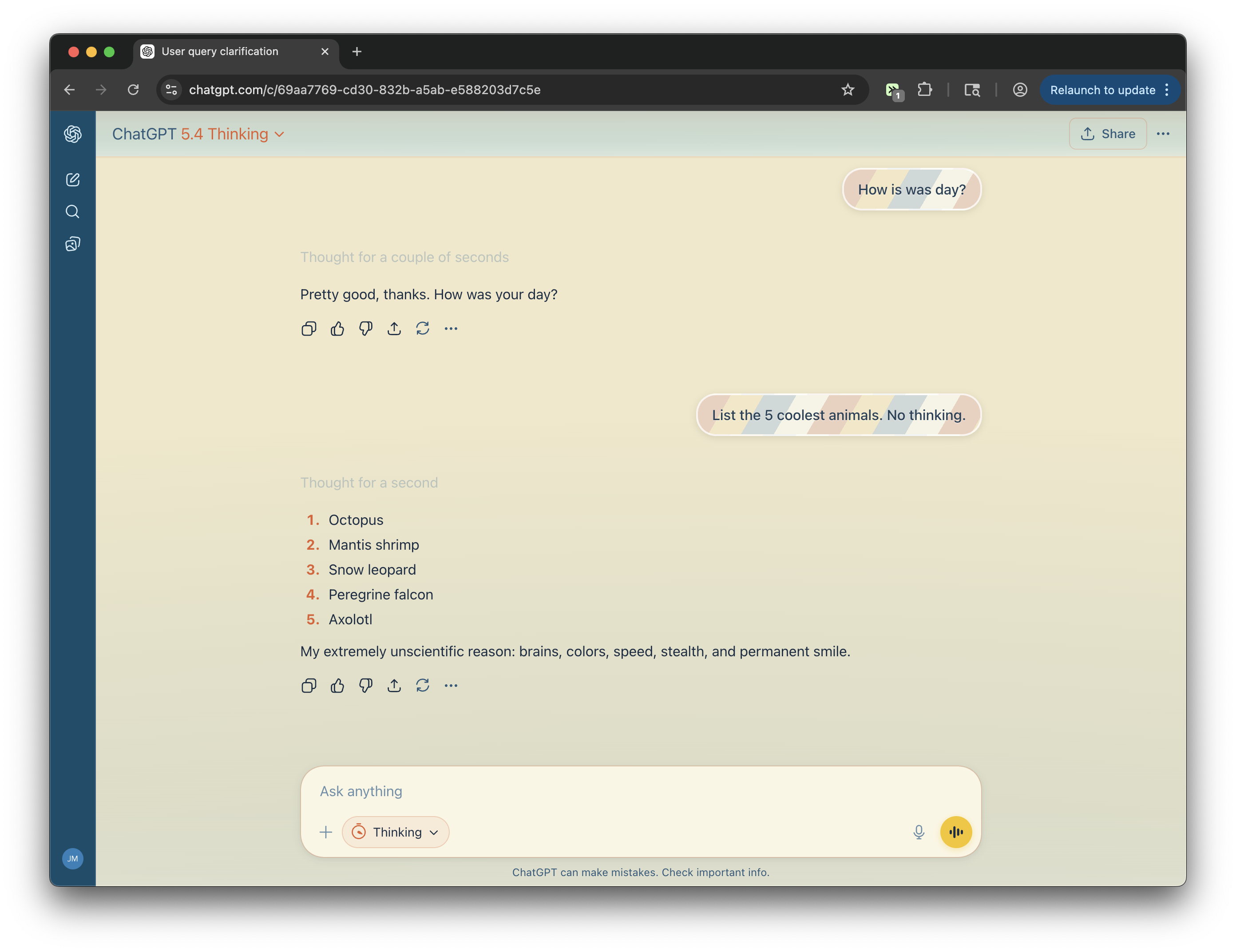Open a new browser tab
The width and height of the screenshot is (1236, 952).
pyautogui.click(x=357, y=52)
